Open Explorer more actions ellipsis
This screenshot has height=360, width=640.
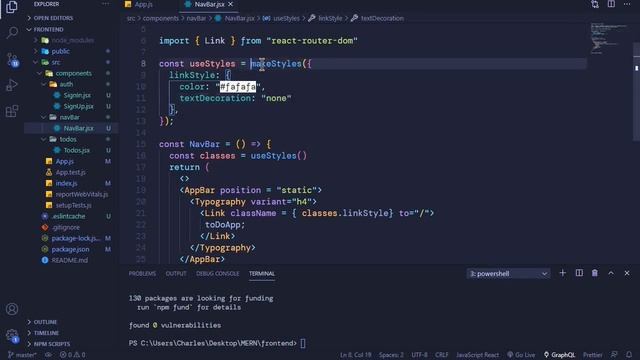click(x=105, y=4)
